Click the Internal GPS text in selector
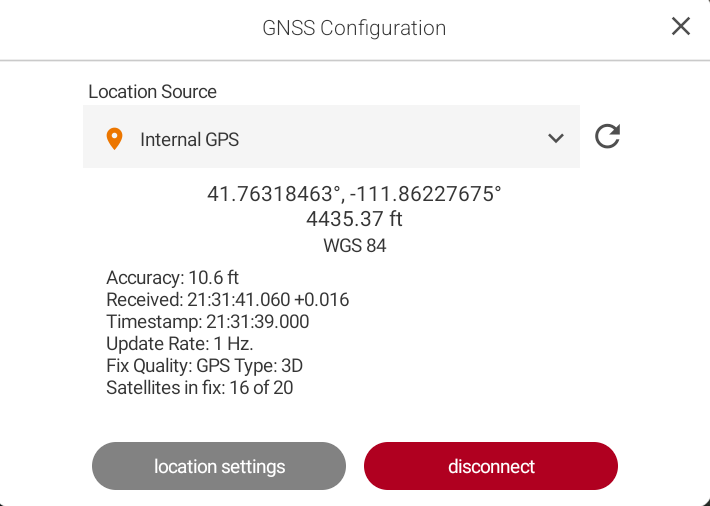Image resolution: width=710 pixels, height=506 pixels. (189, 140)
